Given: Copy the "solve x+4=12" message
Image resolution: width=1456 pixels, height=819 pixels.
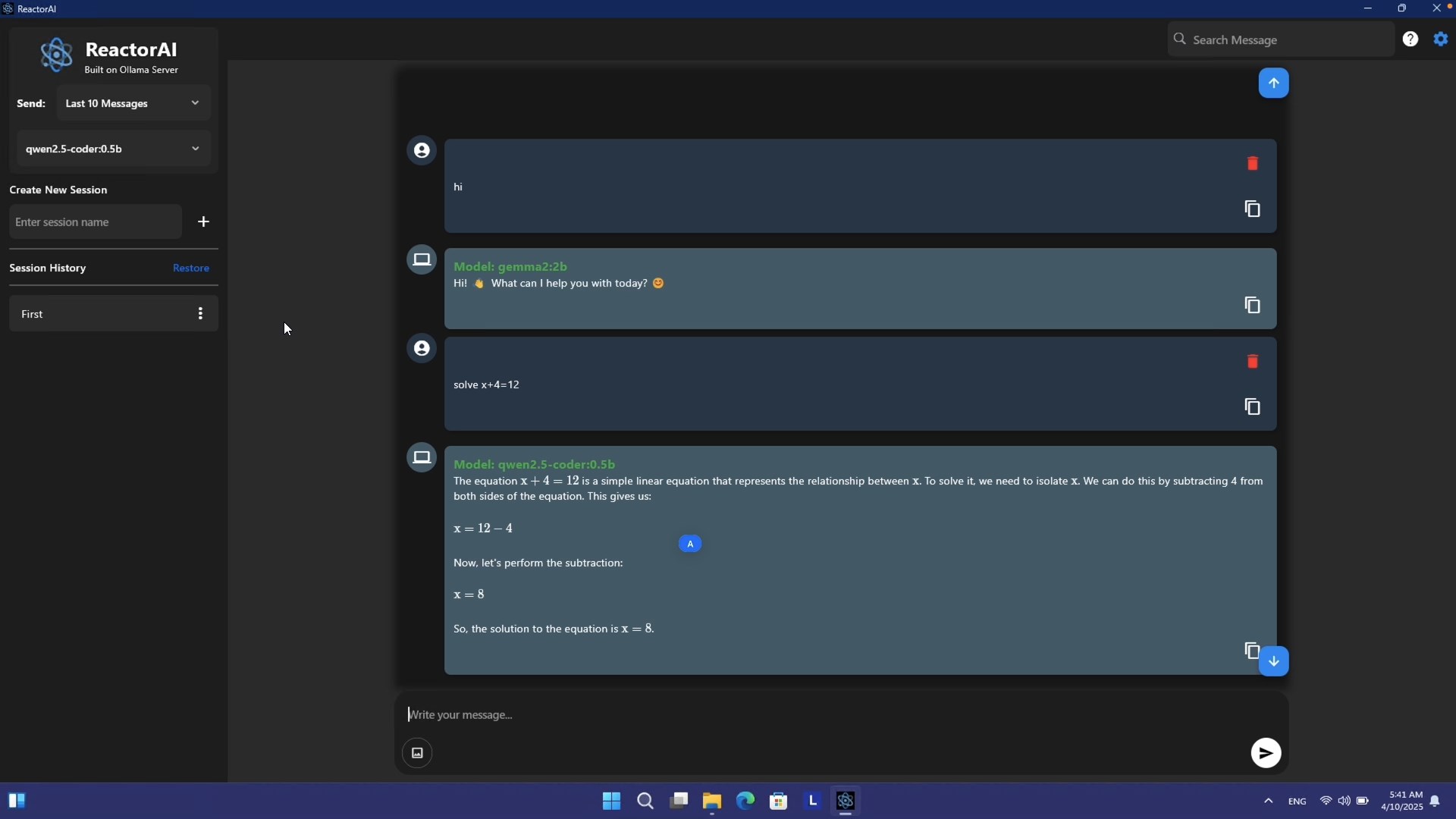Looking at the screenshot, I should (1252, 407).
